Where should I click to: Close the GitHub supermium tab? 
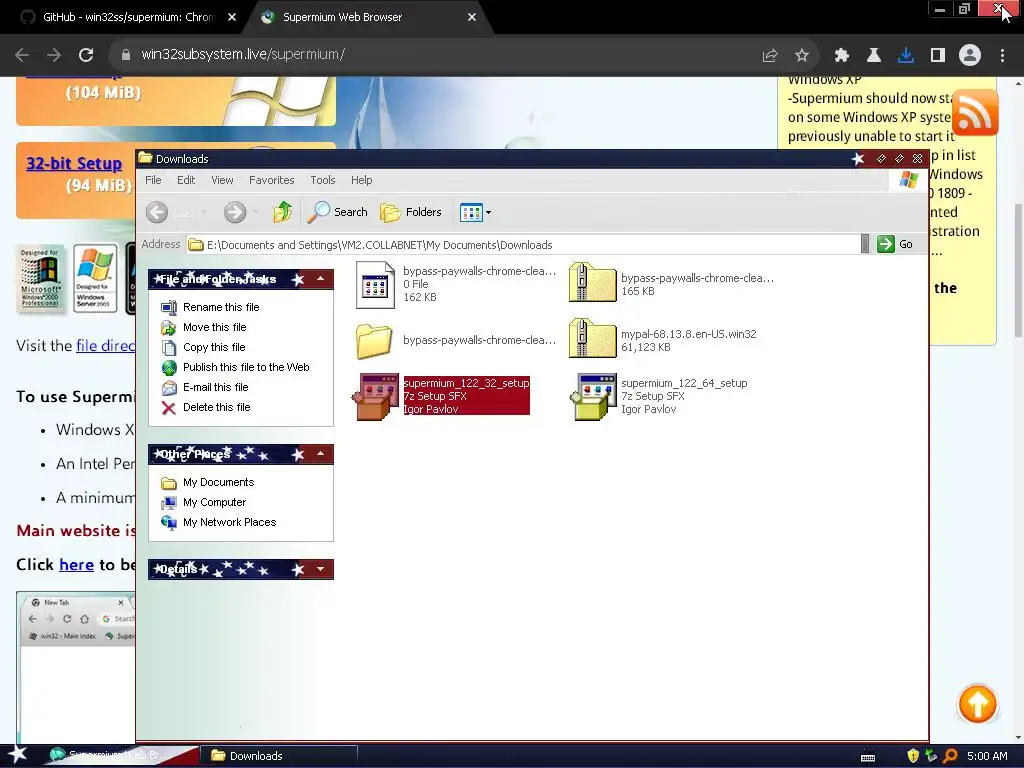tap(232, 18)
